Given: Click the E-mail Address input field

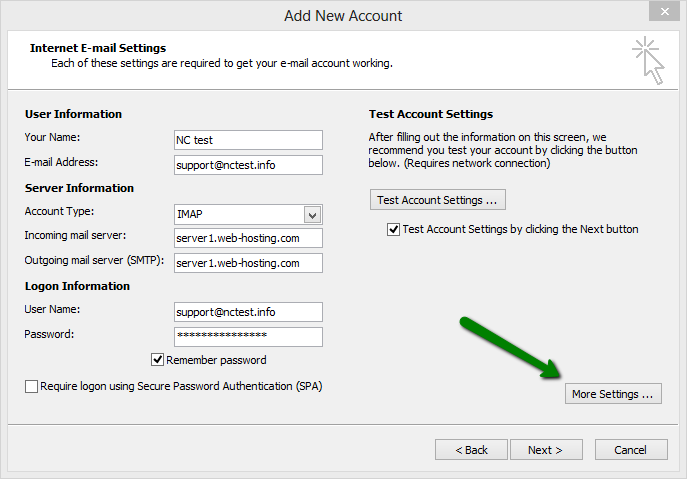Looking at the screenshot, I should (x=248, y=165).
